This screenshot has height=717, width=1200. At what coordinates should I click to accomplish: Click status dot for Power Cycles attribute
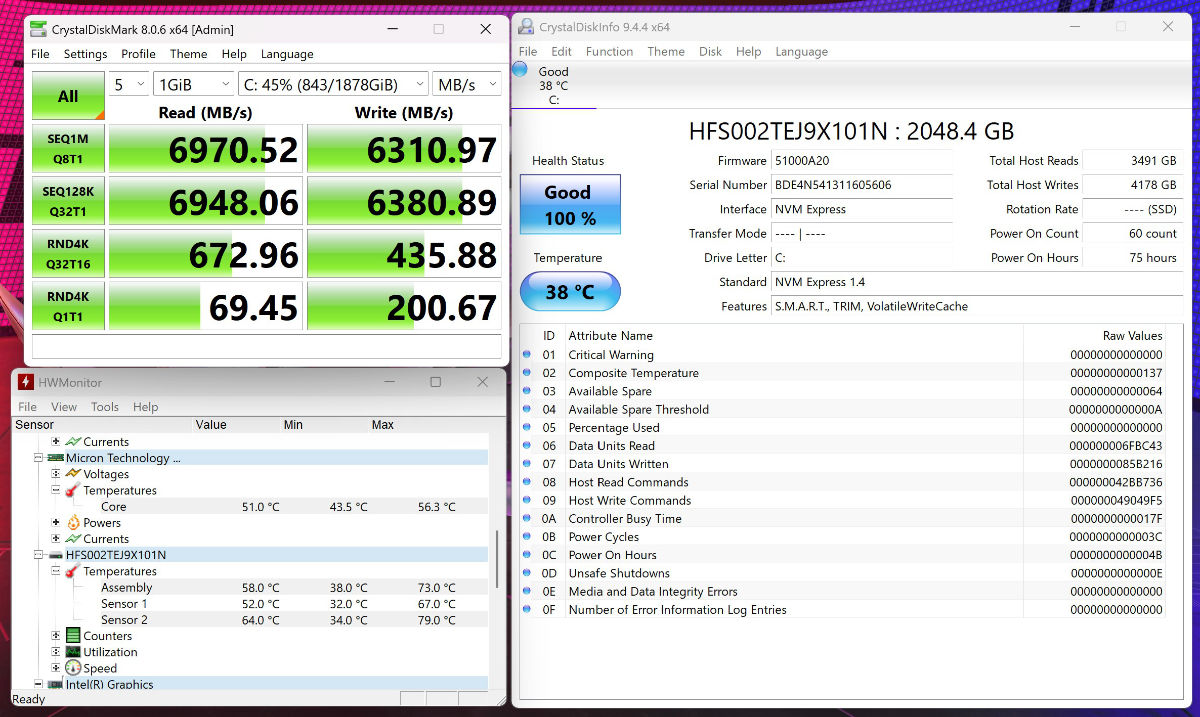[527, 537]
